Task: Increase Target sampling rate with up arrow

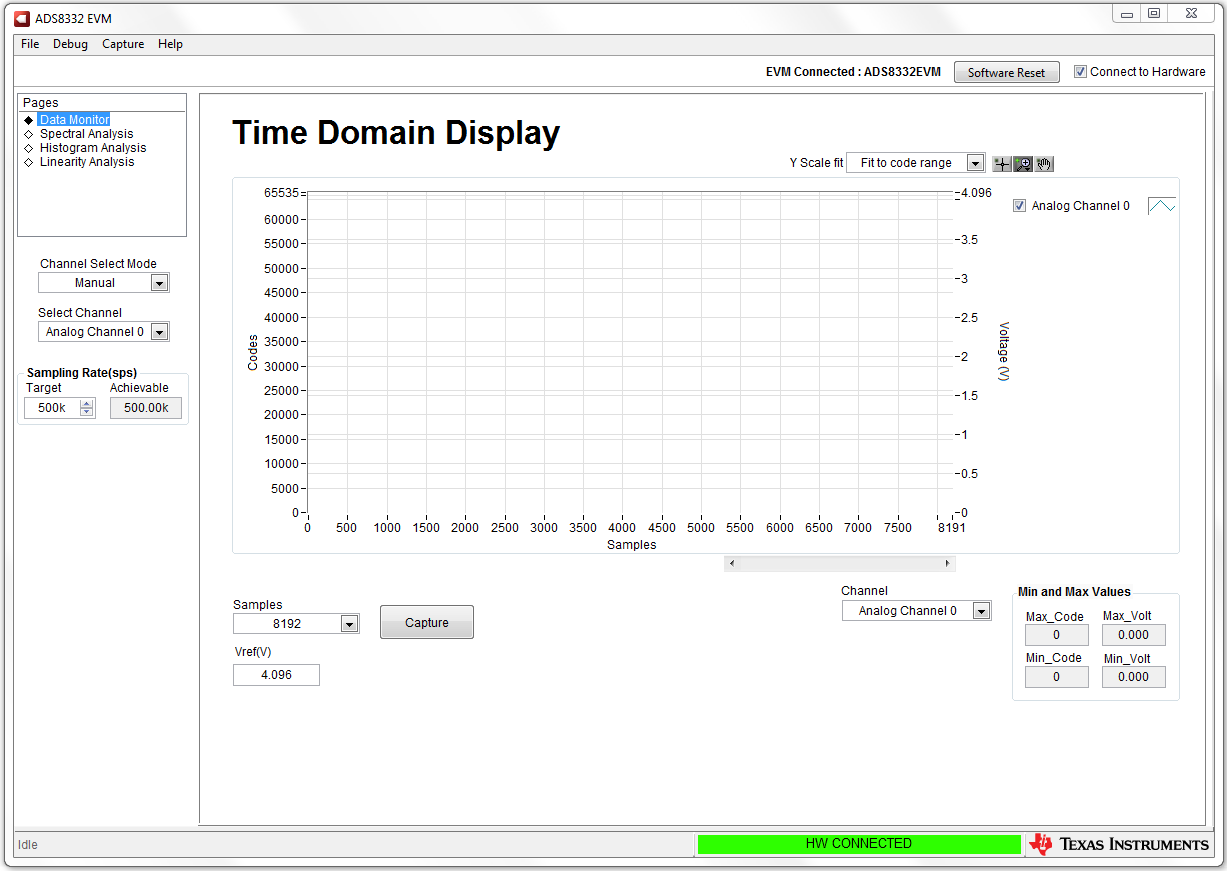Action: (87, 404)
